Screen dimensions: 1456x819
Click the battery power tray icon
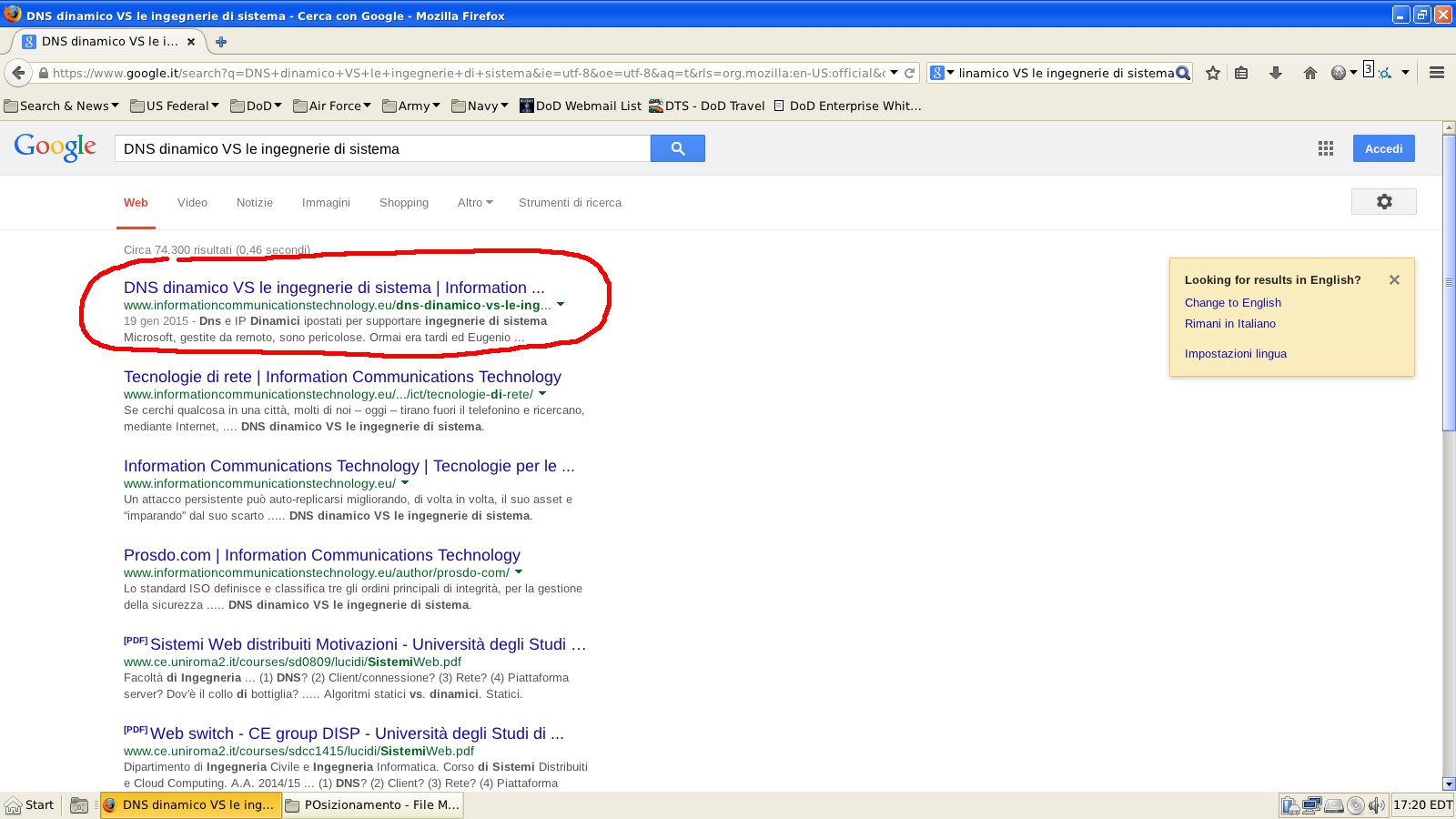click(x=1289, y=804)
